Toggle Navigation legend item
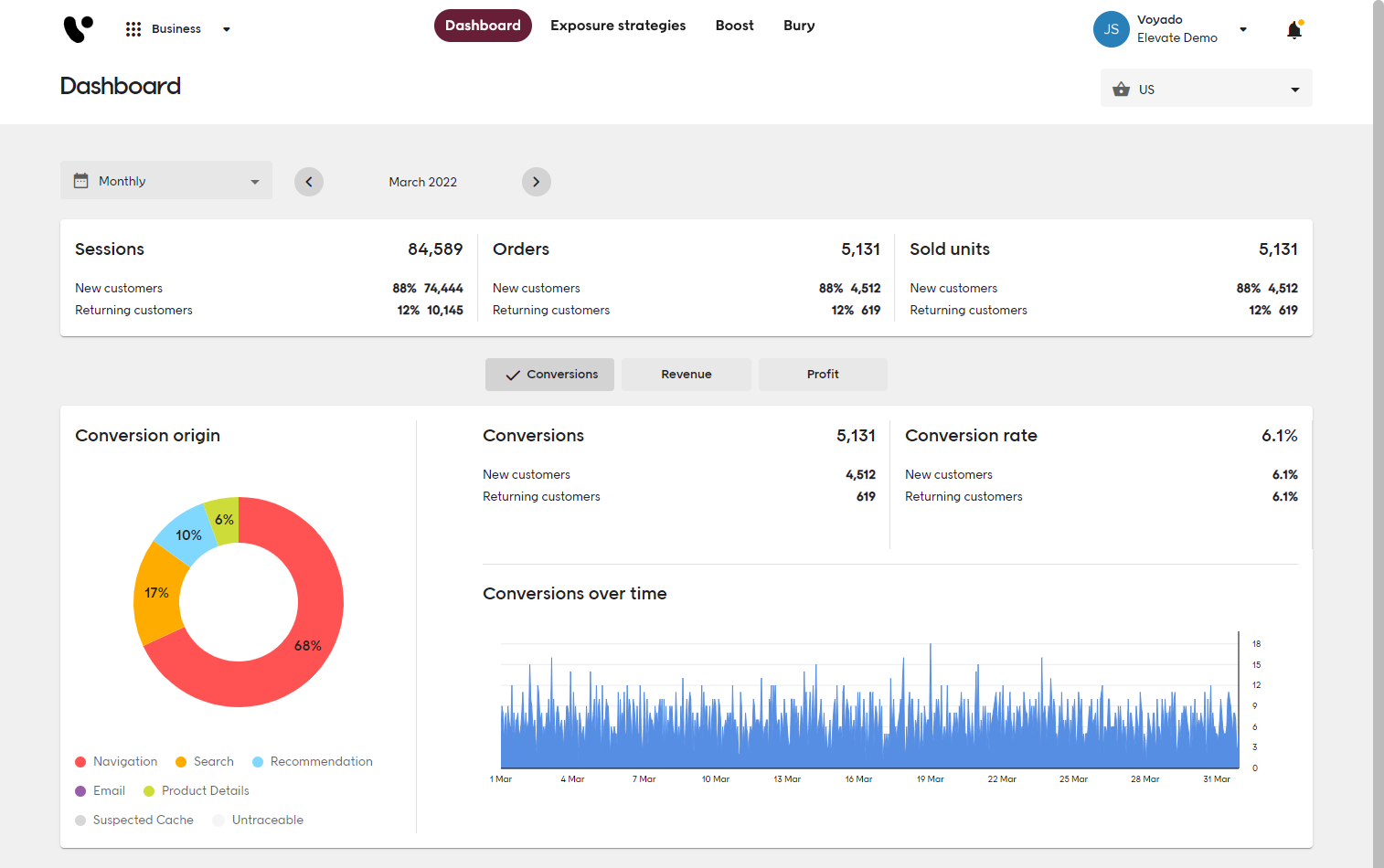Viewport: 1384px width, 868px height. [x=116, y=762]
